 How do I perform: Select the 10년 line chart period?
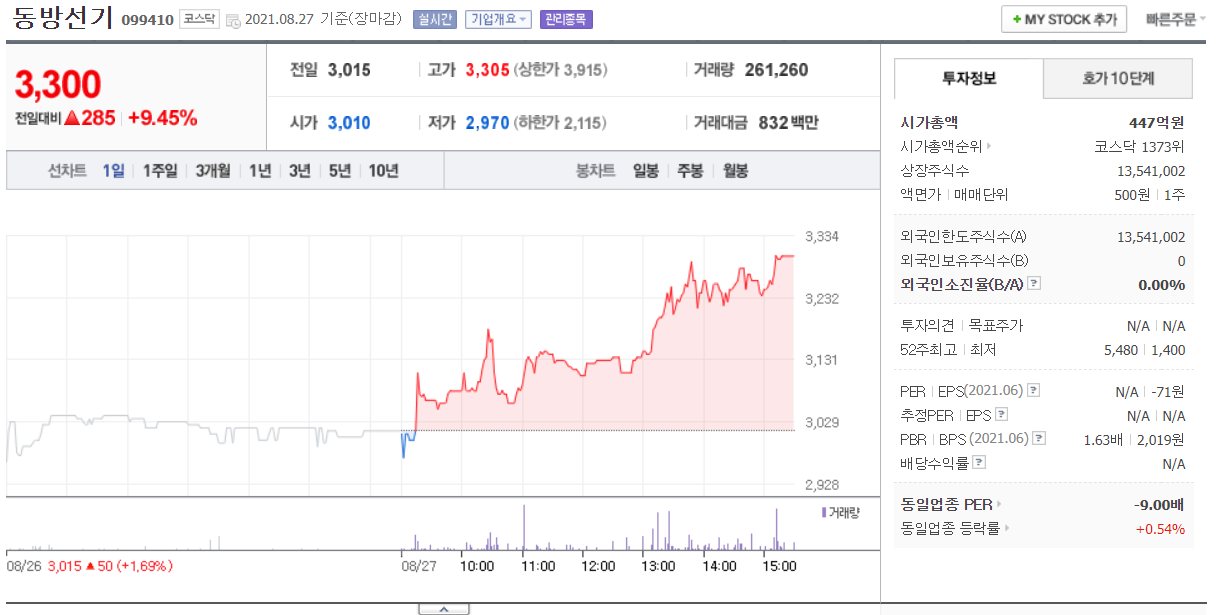[383, 171]
